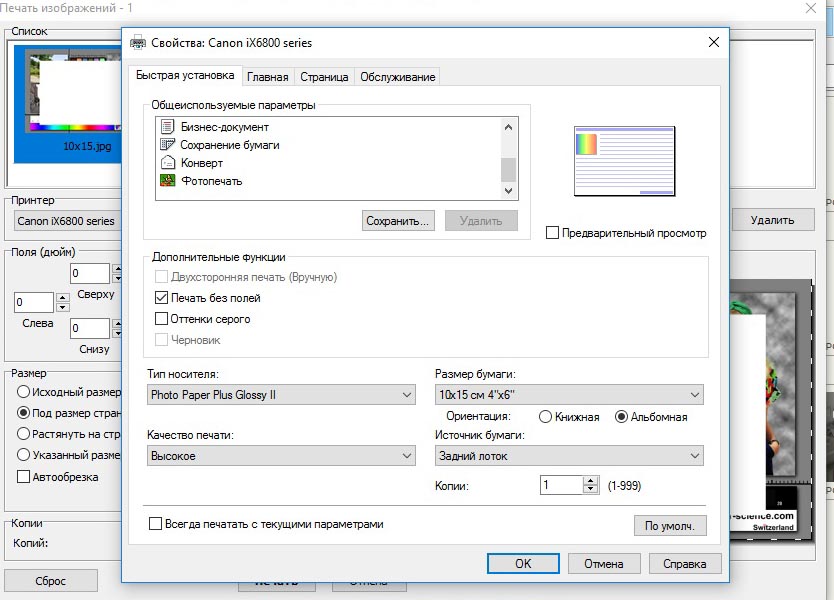Viewport: 834px width, 600px height.
Task: Click Удалить button in the print window
Action: (772, 220)
